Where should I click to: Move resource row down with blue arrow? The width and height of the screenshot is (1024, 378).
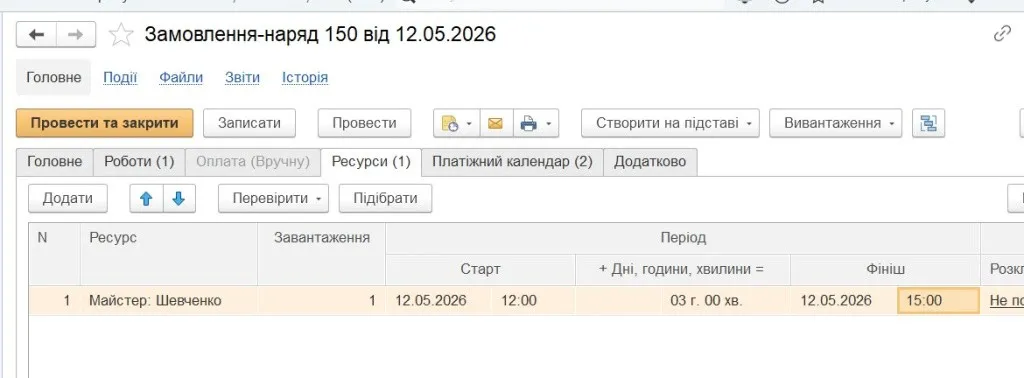click(x=179, y=198)
